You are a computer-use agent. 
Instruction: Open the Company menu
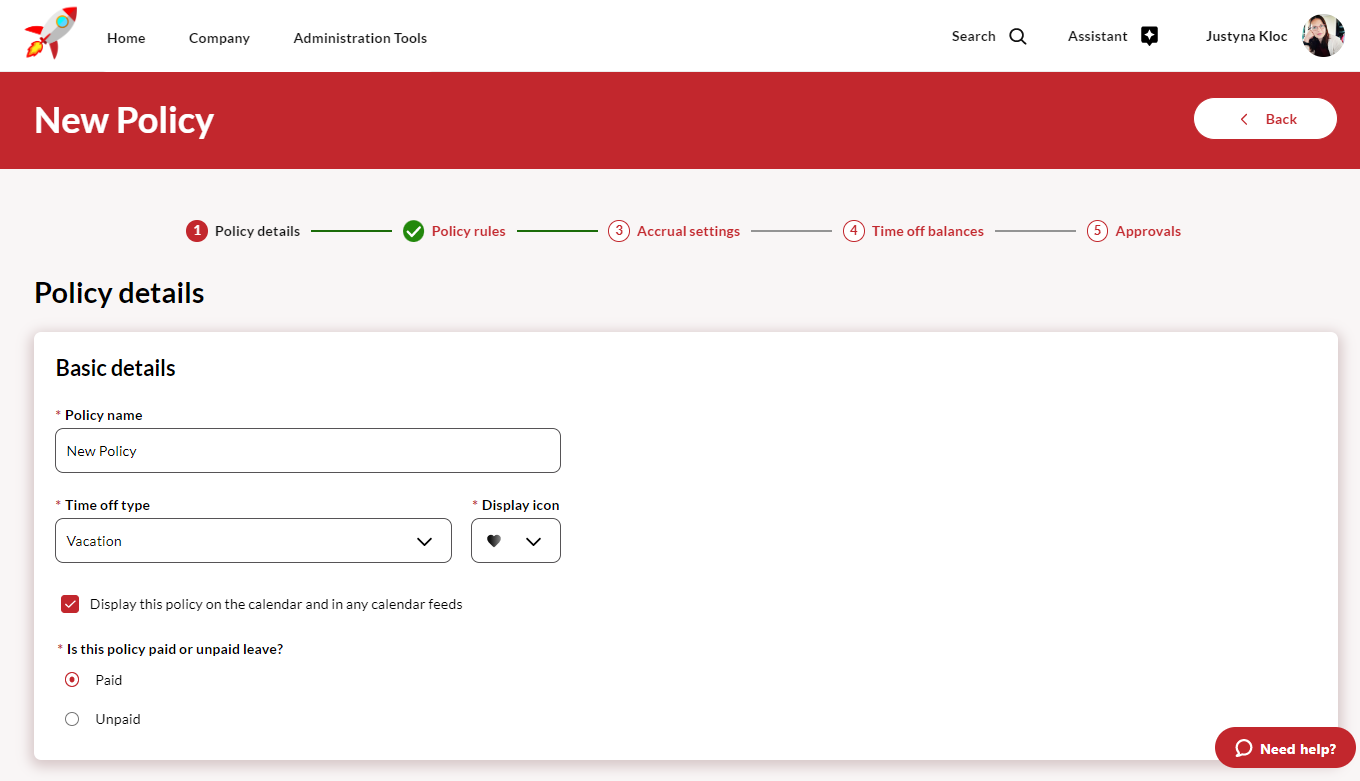point(219,38)
